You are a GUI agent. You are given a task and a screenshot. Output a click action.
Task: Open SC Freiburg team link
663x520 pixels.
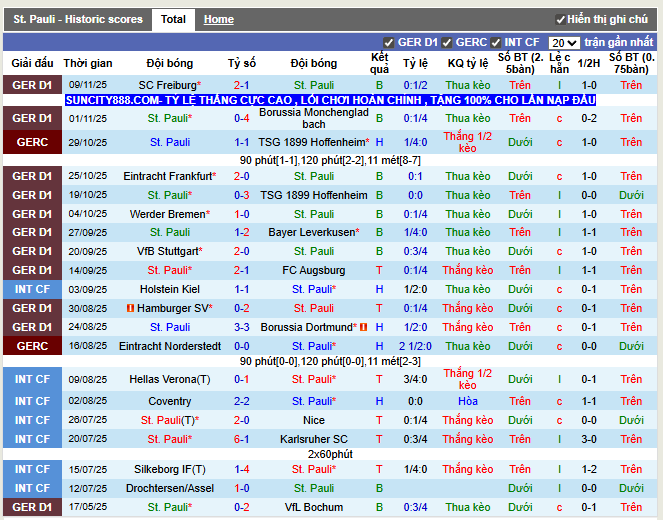tap(167, 85)
